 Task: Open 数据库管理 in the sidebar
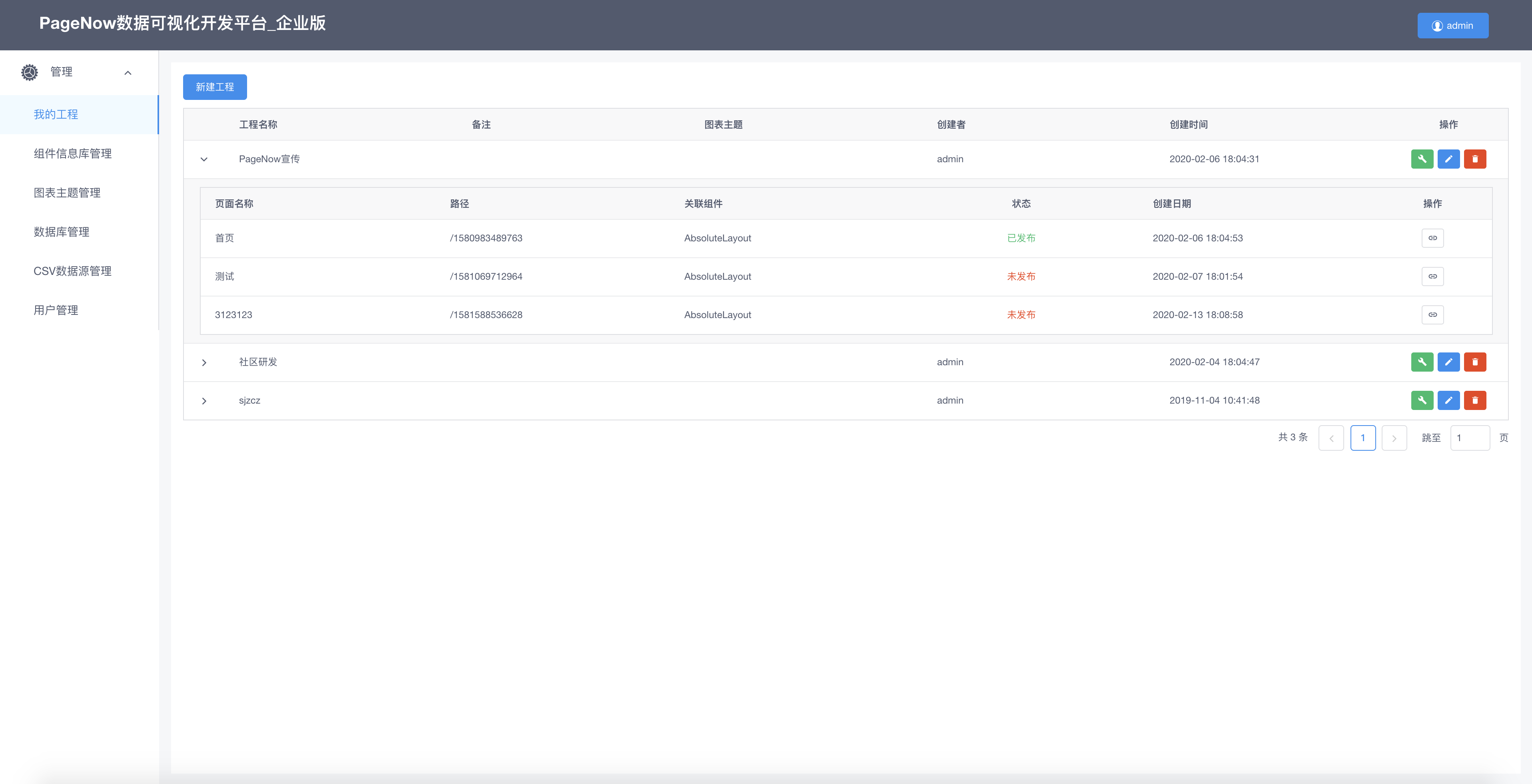(79, 232)
